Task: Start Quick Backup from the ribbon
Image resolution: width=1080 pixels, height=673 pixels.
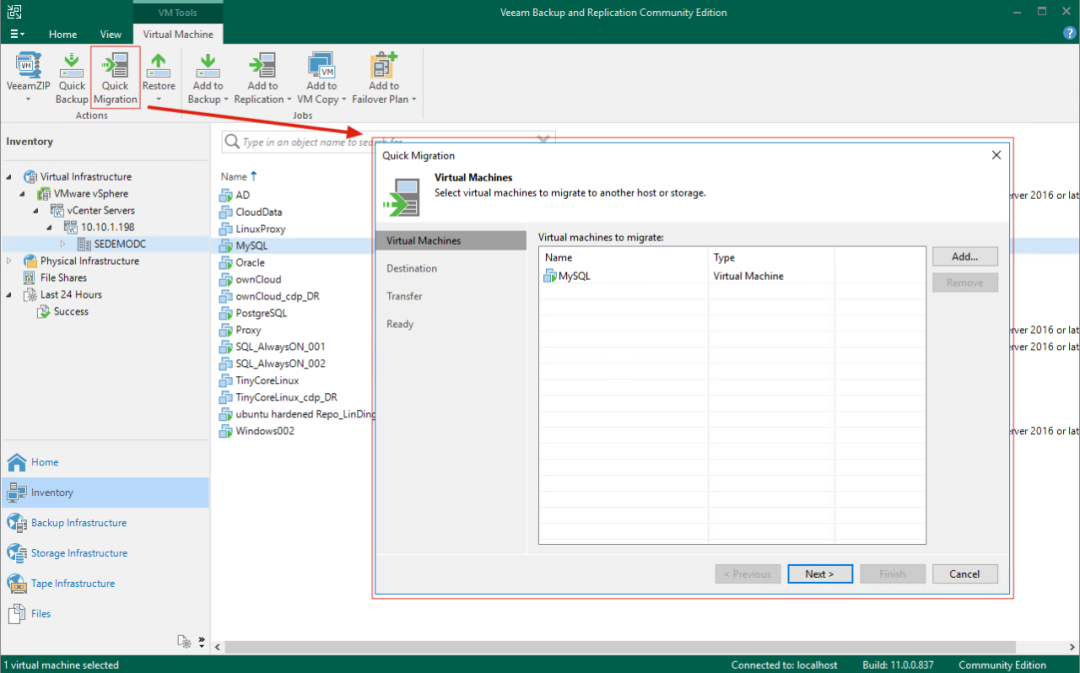Action: coord(72,77)
